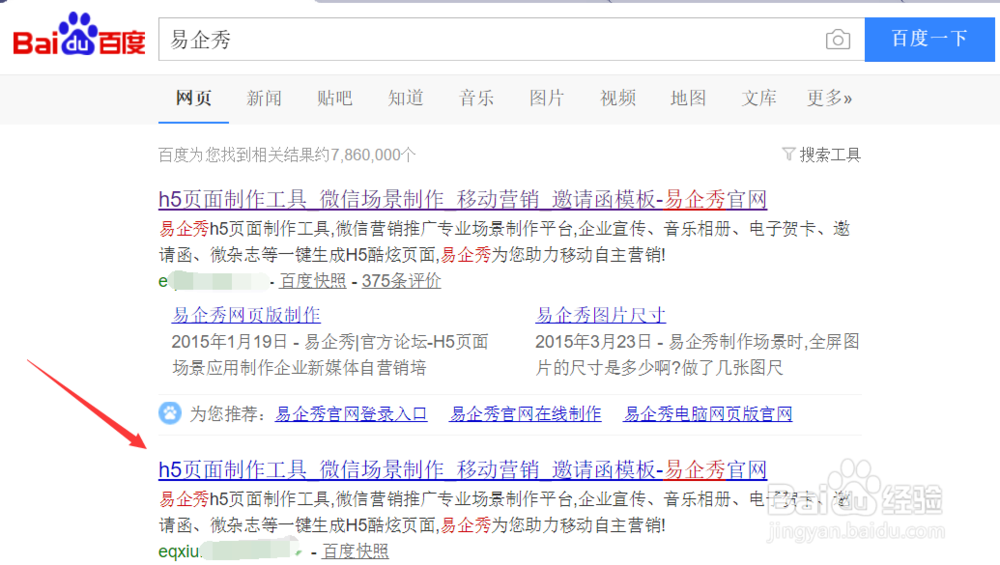Open recommended 易企秀官网在线制作 link
This screenshot has width=1000, height=565.
[x=526, y=414]
